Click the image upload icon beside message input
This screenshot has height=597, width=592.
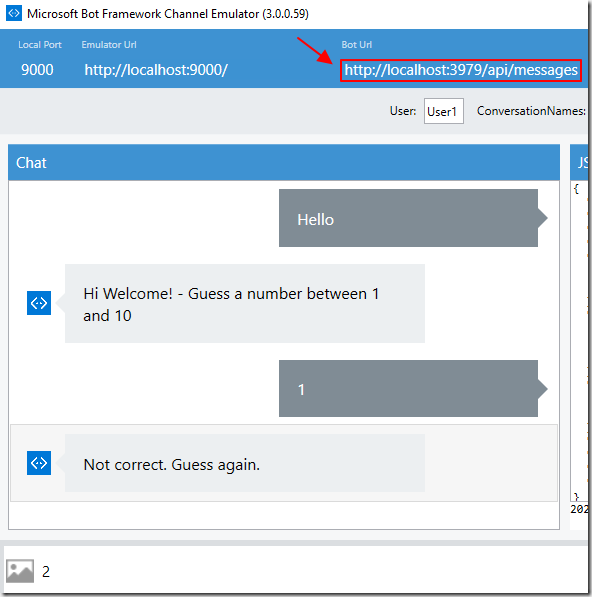20,571
